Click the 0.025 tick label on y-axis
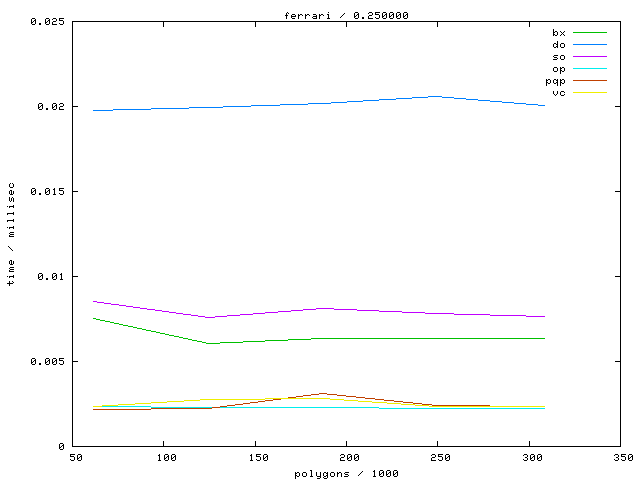This screenshot has width=640, height=480. (x=48, y=21)
